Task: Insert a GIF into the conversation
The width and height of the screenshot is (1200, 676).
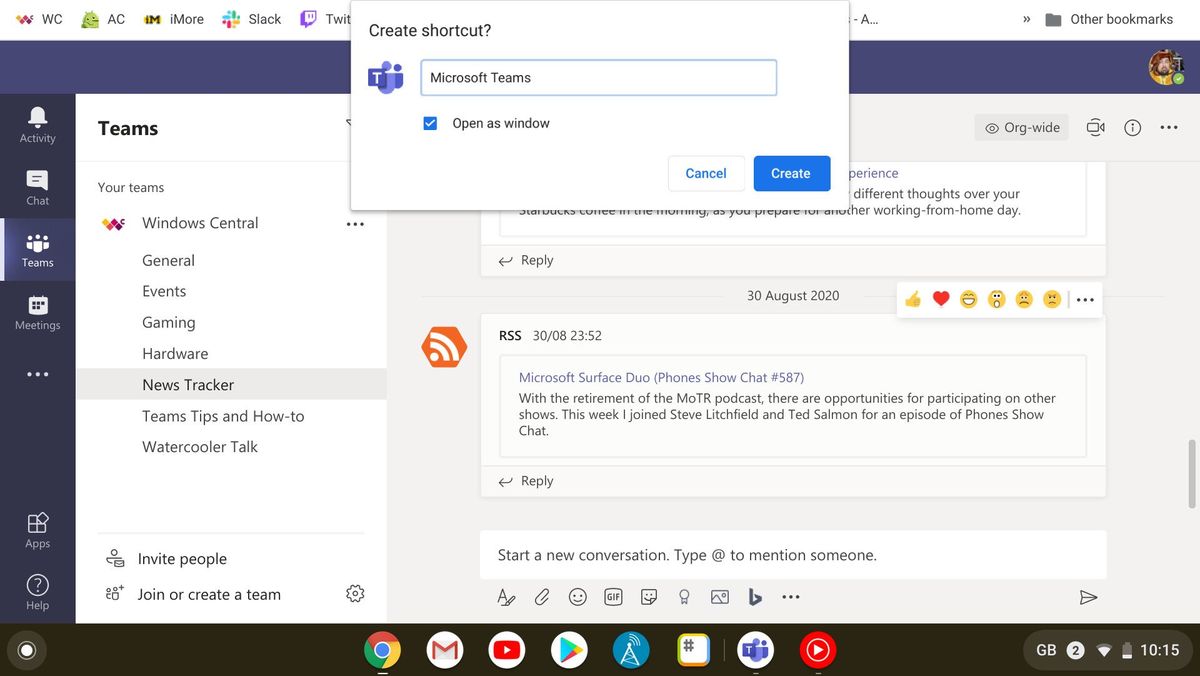Action: pos(613,596)
